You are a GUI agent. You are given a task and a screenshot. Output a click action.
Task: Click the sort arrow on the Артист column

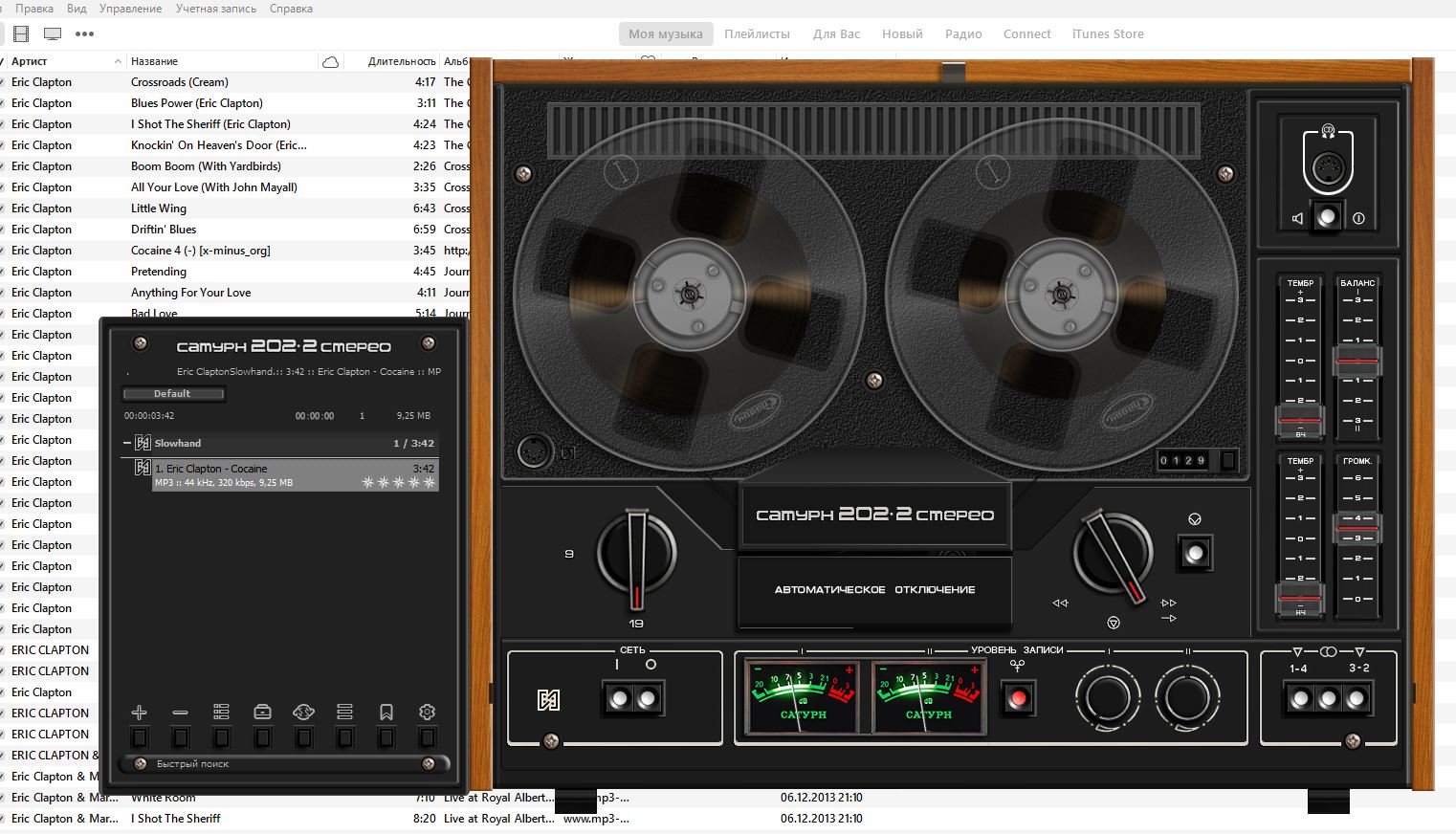118,61
